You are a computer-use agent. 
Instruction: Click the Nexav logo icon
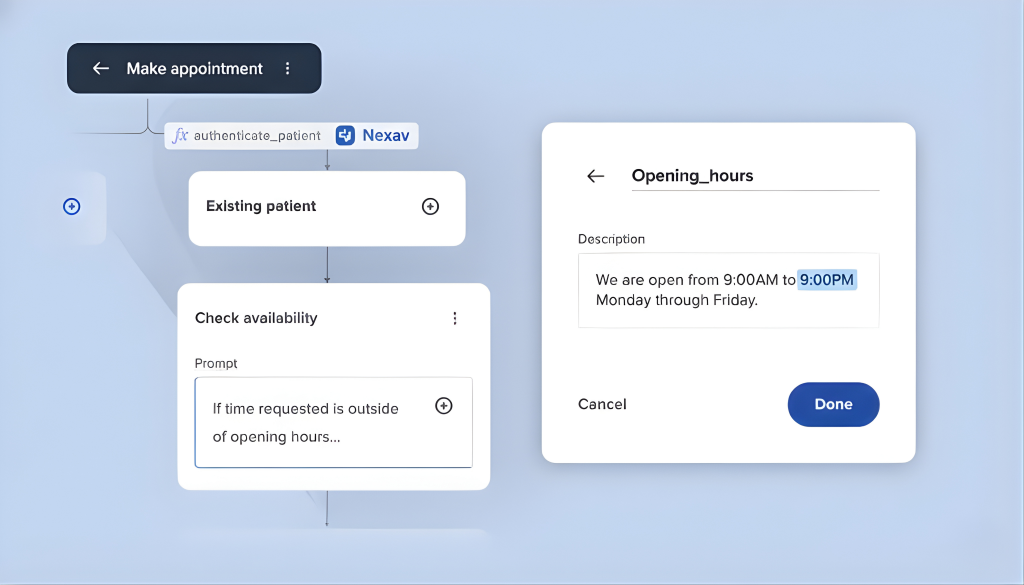345,135
